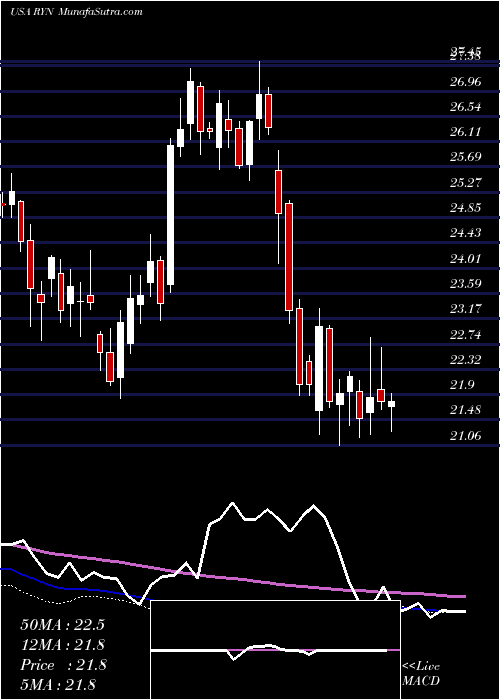The width and height of the screenshot is (500, 700).
Task: Click the 12MA : 21.8 readout
Action: (62, 645)
